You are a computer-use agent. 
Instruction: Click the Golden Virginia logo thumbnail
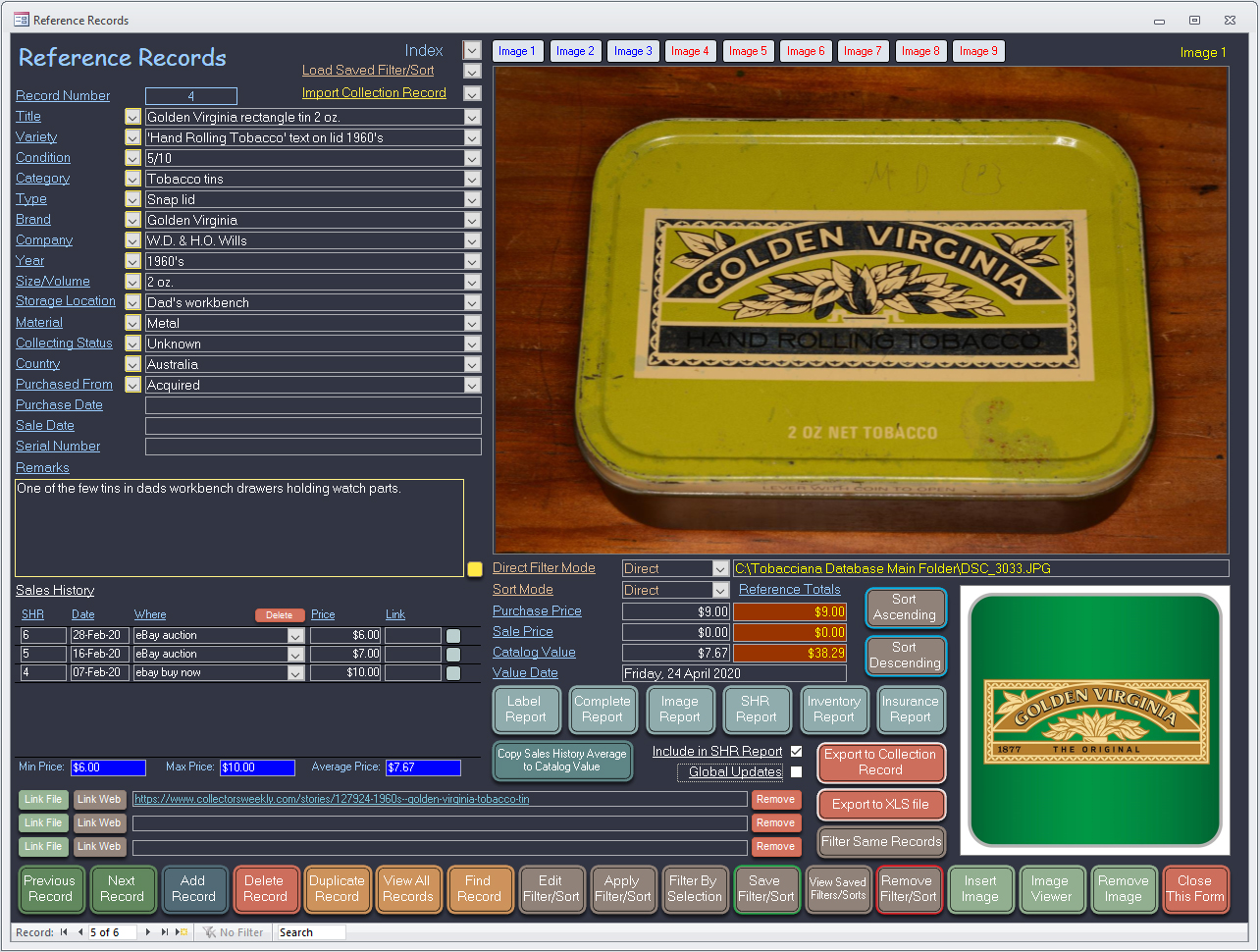pyautogui.click(x=1094, y=719)
